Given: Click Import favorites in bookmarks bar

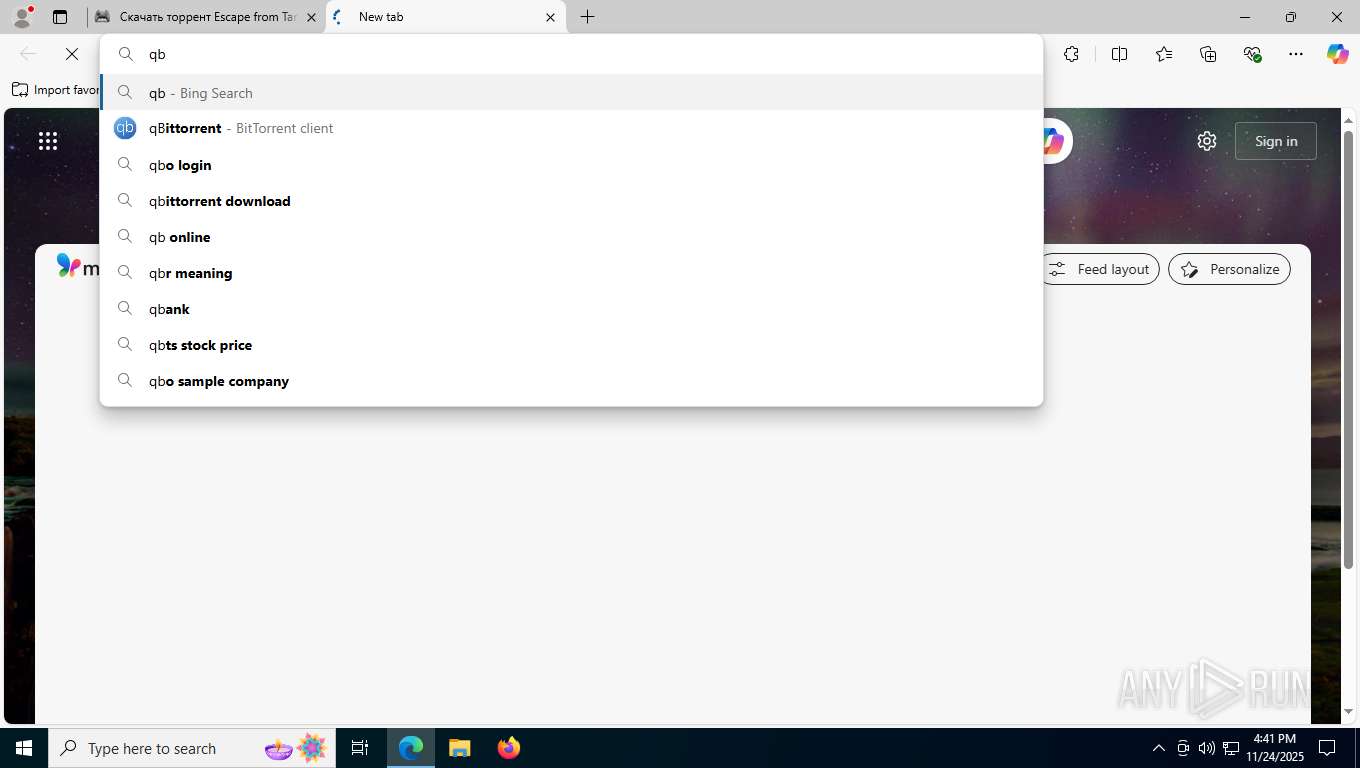Looking at the screenshot, I should point(56,90).
